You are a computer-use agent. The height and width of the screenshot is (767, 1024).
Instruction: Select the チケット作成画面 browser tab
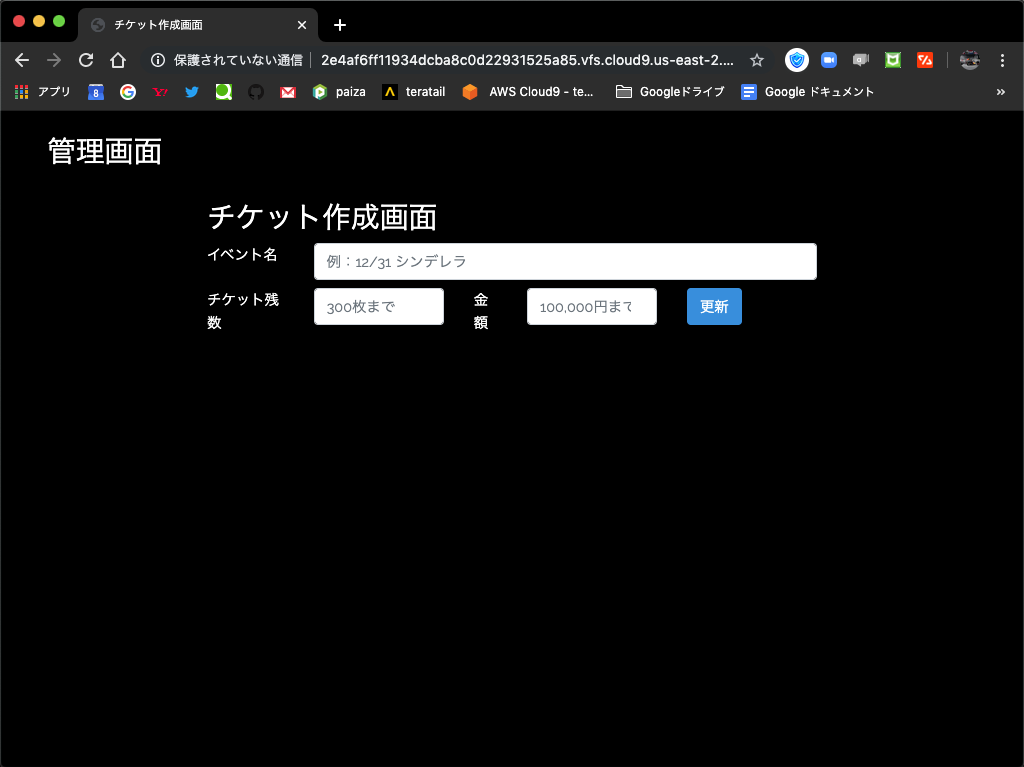coord(198,25)
